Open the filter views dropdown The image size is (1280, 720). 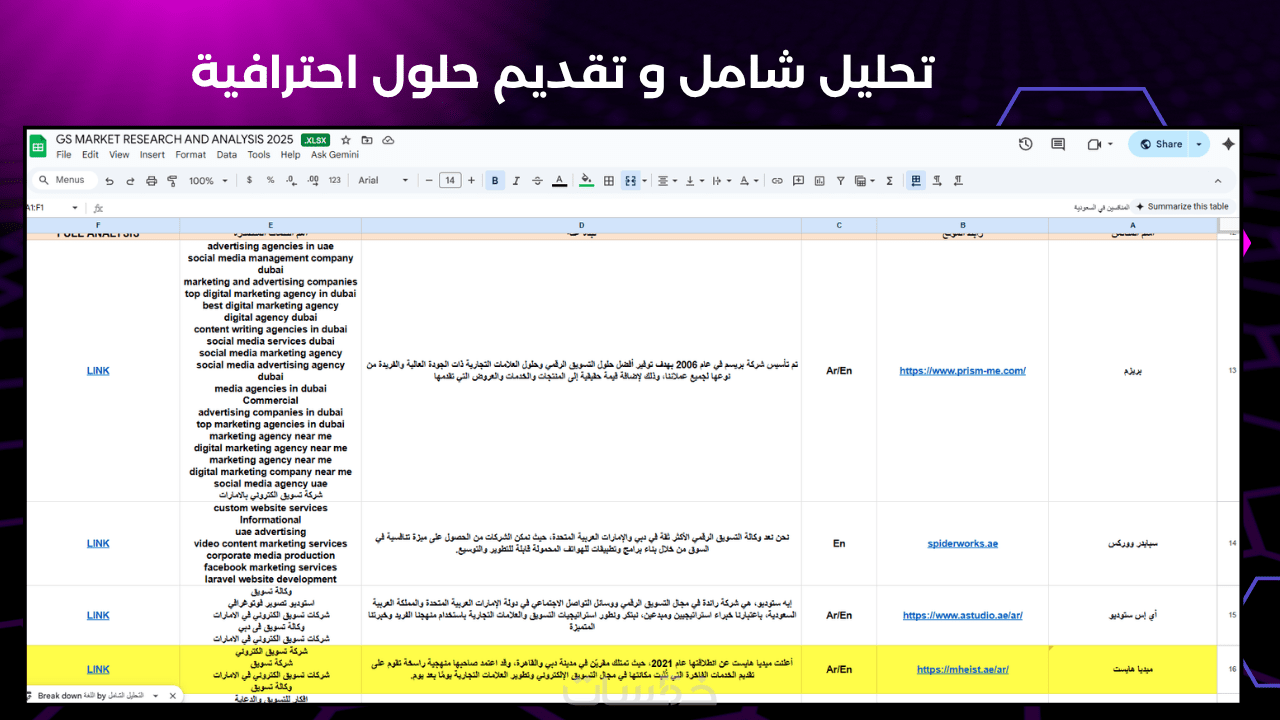tap(864, 181)
